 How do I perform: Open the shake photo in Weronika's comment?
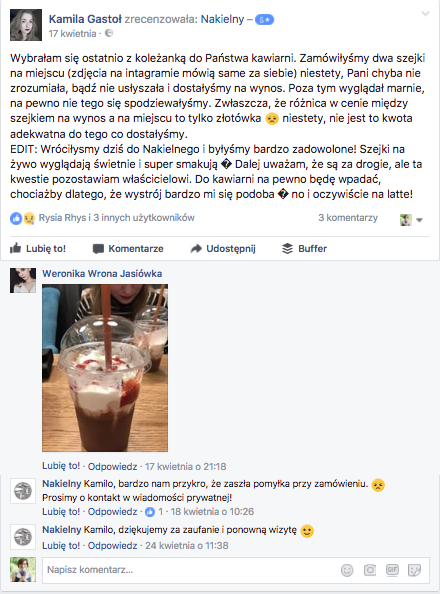coord(105,368)
